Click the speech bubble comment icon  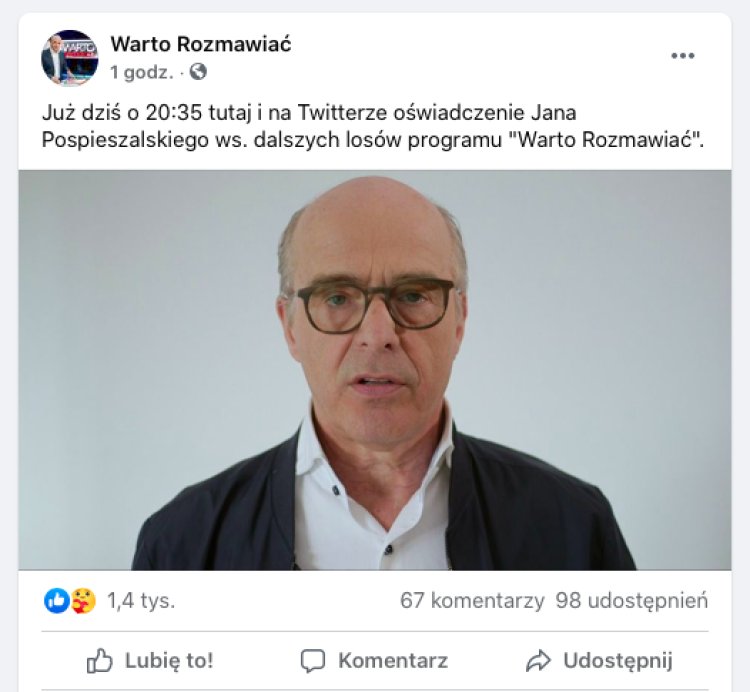pyautogui.click(x=313, y=661)
